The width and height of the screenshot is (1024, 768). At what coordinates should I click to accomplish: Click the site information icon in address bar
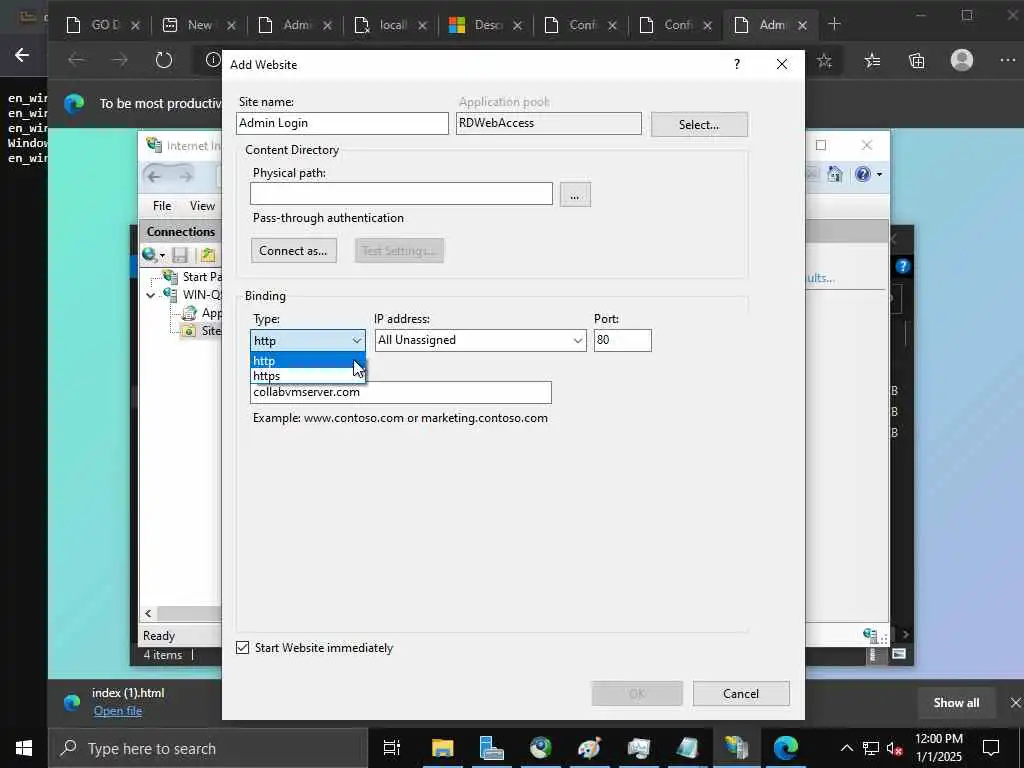[212, 60]
